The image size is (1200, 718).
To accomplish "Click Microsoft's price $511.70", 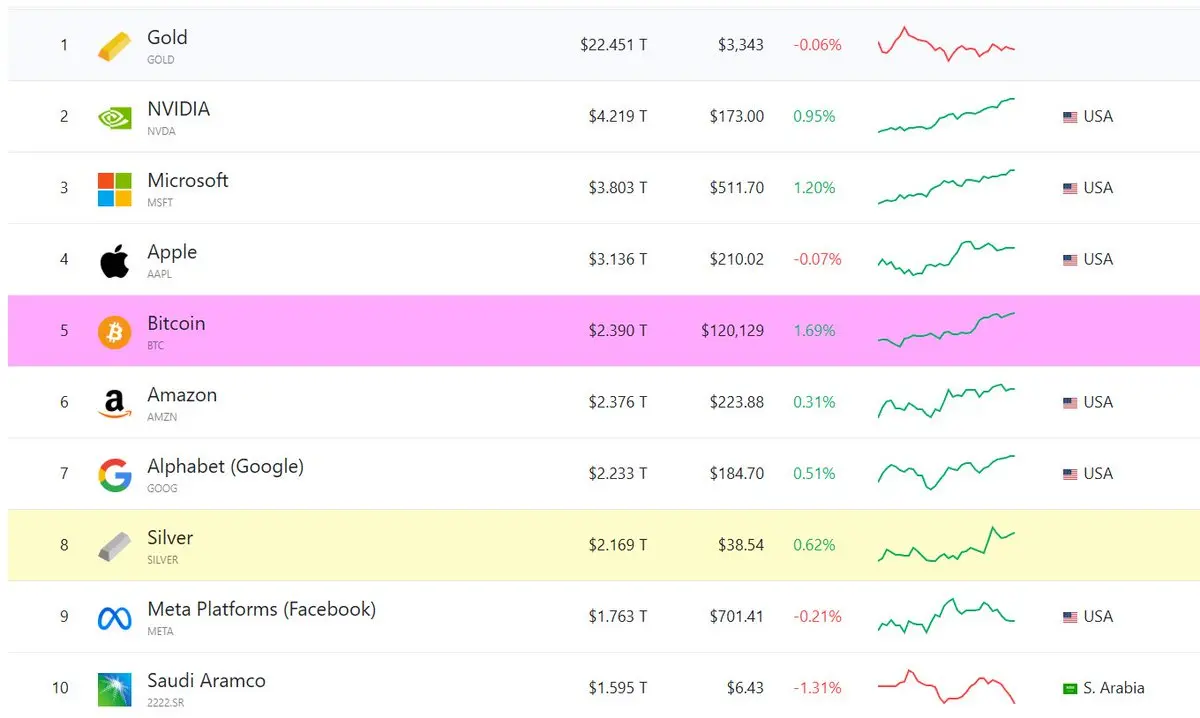I will point(737,188).
